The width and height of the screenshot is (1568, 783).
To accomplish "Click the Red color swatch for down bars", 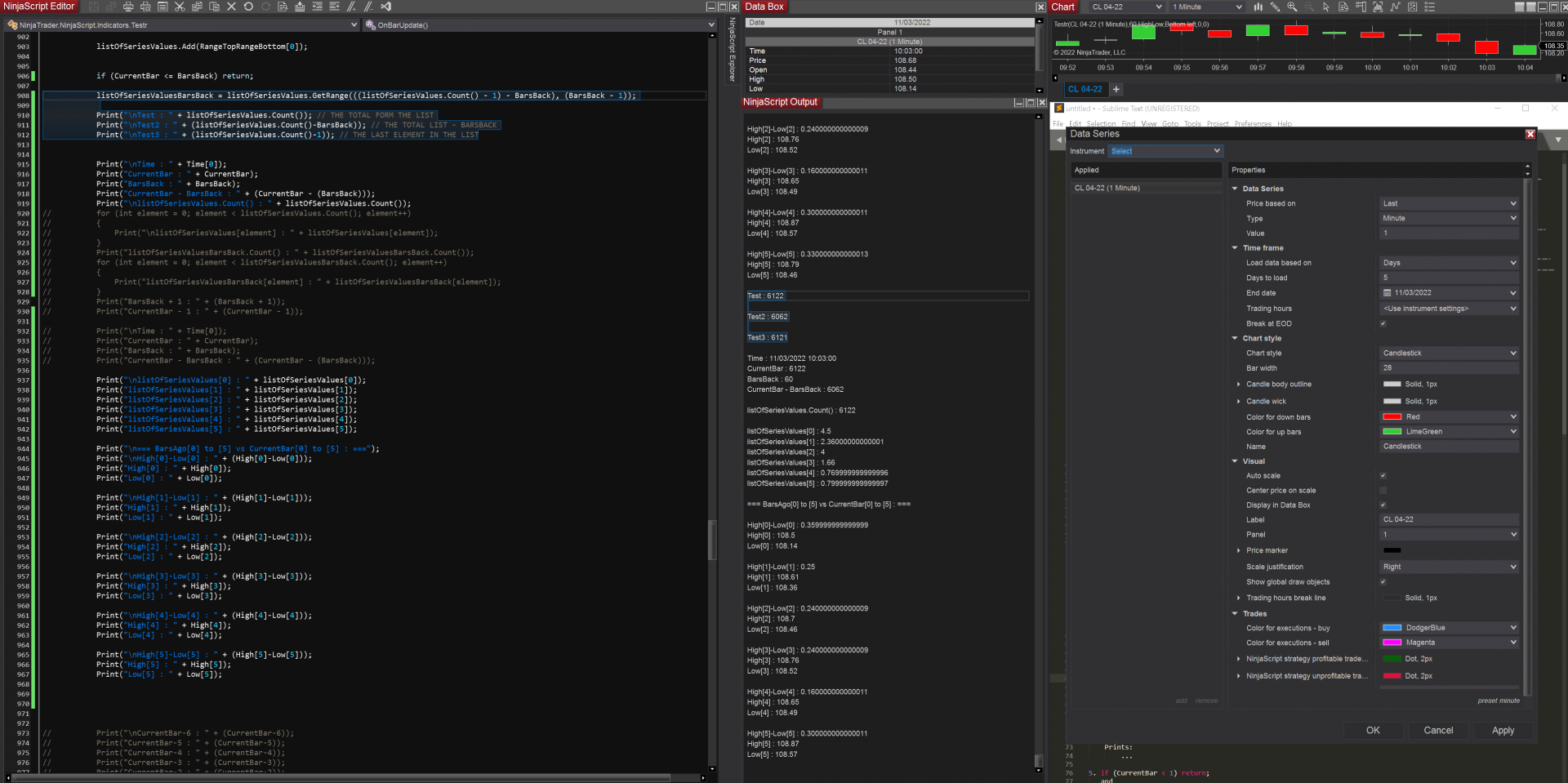I will click(1392, 417).
